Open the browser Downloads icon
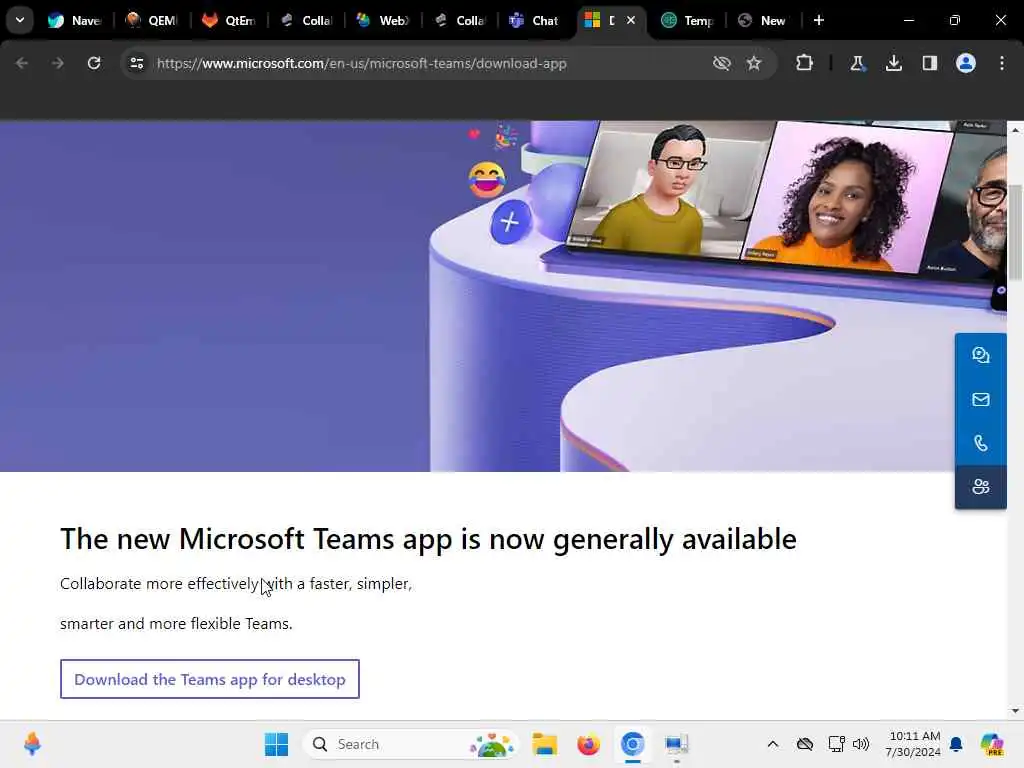 click(x=894, y=63)
